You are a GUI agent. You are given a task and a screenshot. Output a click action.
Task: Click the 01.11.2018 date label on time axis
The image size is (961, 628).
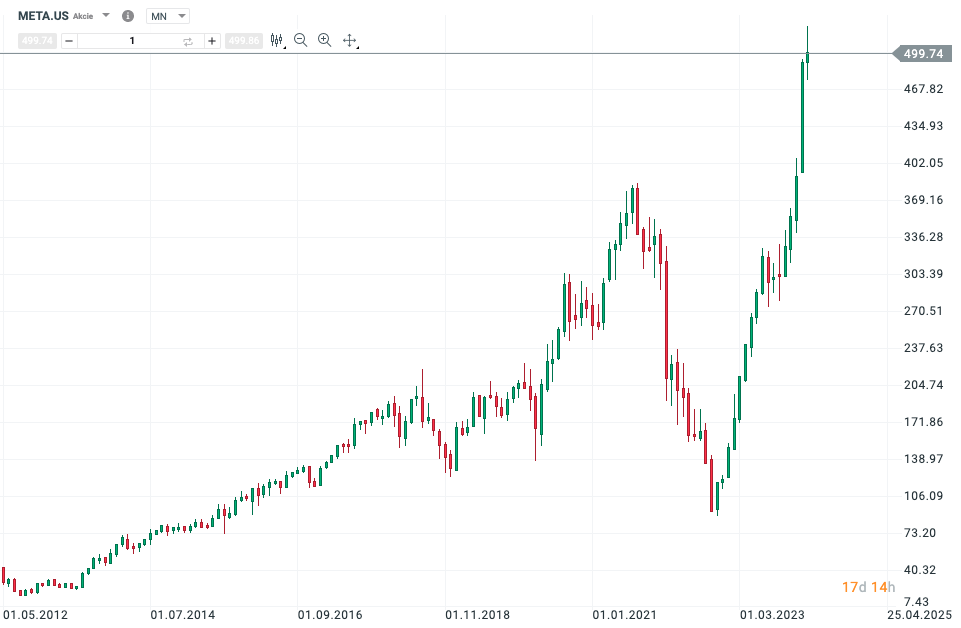coord(476,614)
